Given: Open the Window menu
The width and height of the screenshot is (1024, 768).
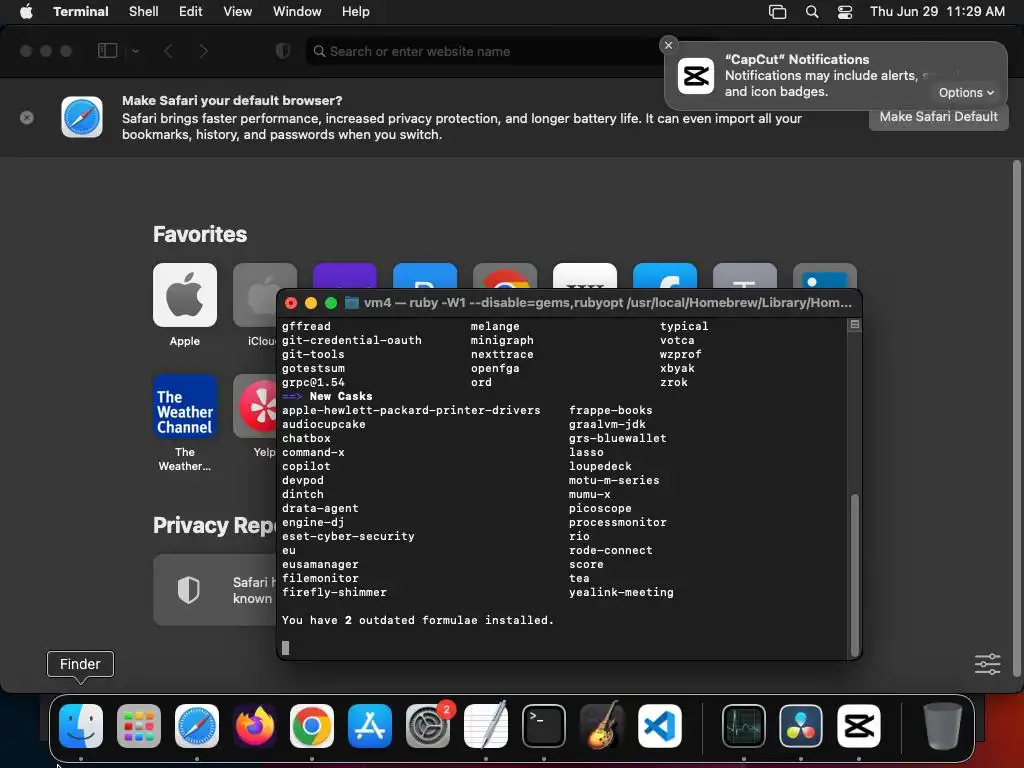Looking at the screenshot, I should coord(297,11).
